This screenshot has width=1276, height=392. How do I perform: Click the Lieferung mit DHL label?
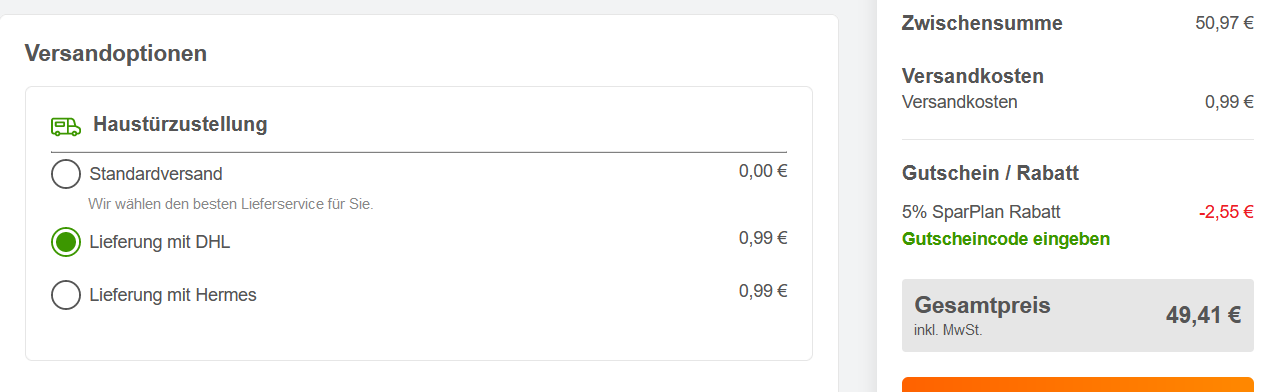(160, 242)
